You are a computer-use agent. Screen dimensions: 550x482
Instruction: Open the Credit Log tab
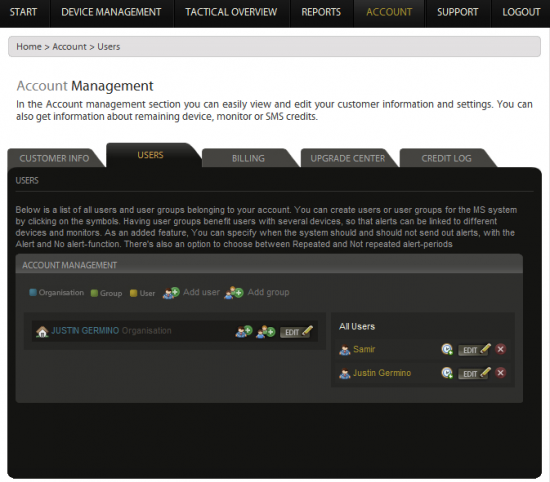click(447, 158)
